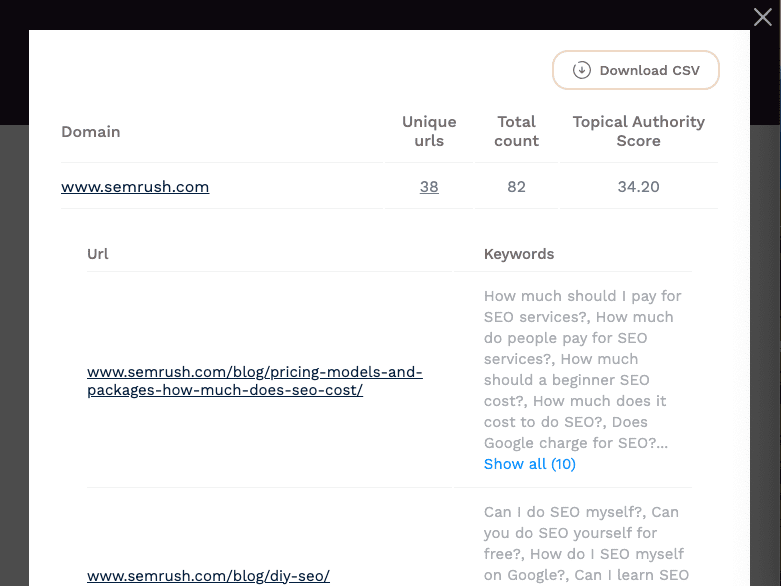Click the Unique urls column header

point(429,131)
